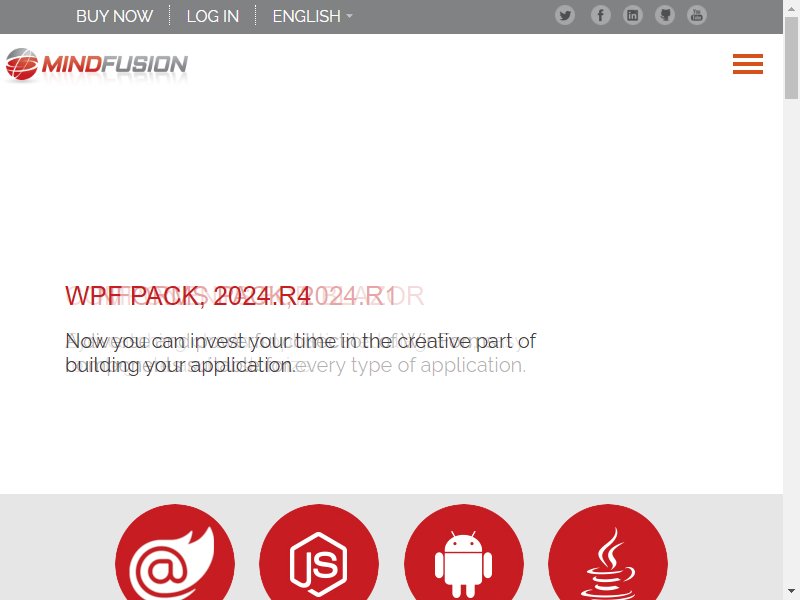Image resolution: width=800 pixels, height=600 pixels.
Task: Click the MindFusion logo
Action: 97,65
